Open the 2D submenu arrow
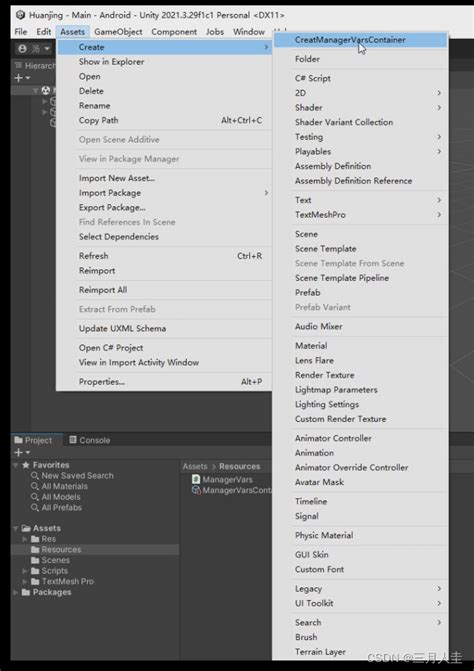The width and height of the screenshot is (474, 671). click(439, 93)
